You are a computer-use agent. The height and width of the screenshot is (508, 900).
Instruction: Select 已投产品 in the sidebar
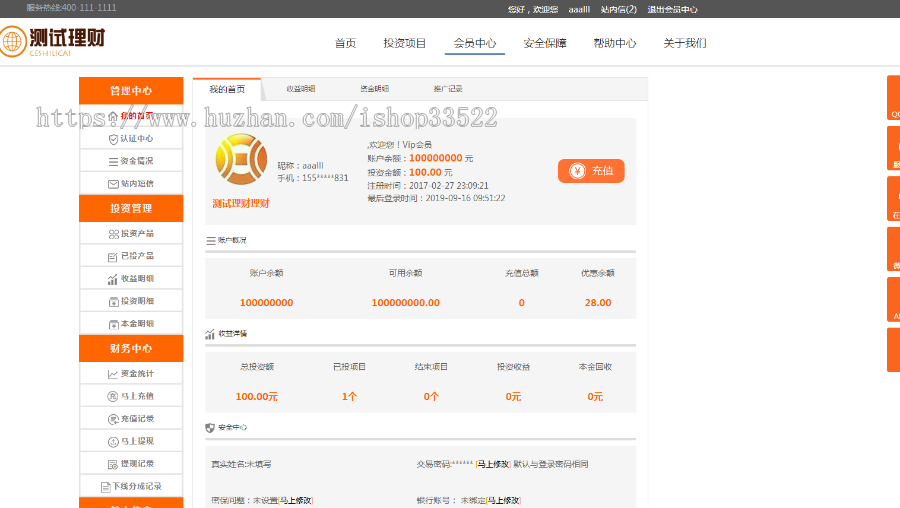coord(131,256)
